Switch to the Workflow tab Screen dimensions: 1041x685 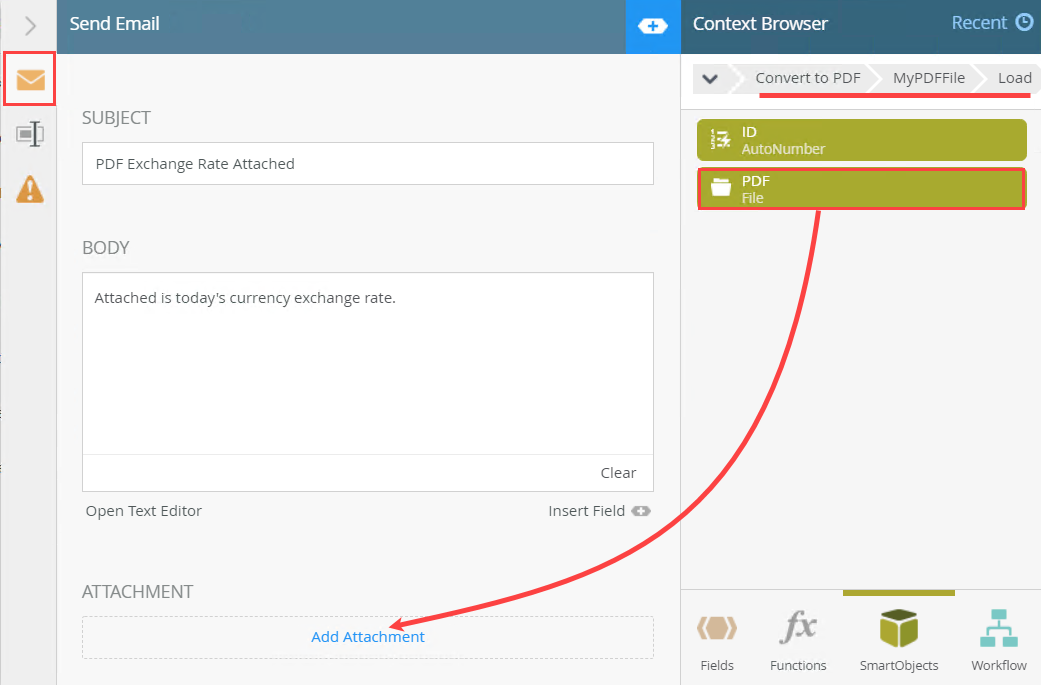pyautogui.click(x=998, y=641)
